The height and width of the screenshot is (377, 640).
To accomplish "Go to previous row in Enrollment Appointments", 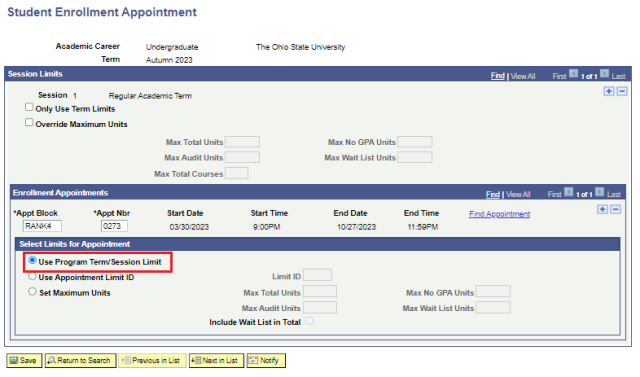I will point(569,192).
